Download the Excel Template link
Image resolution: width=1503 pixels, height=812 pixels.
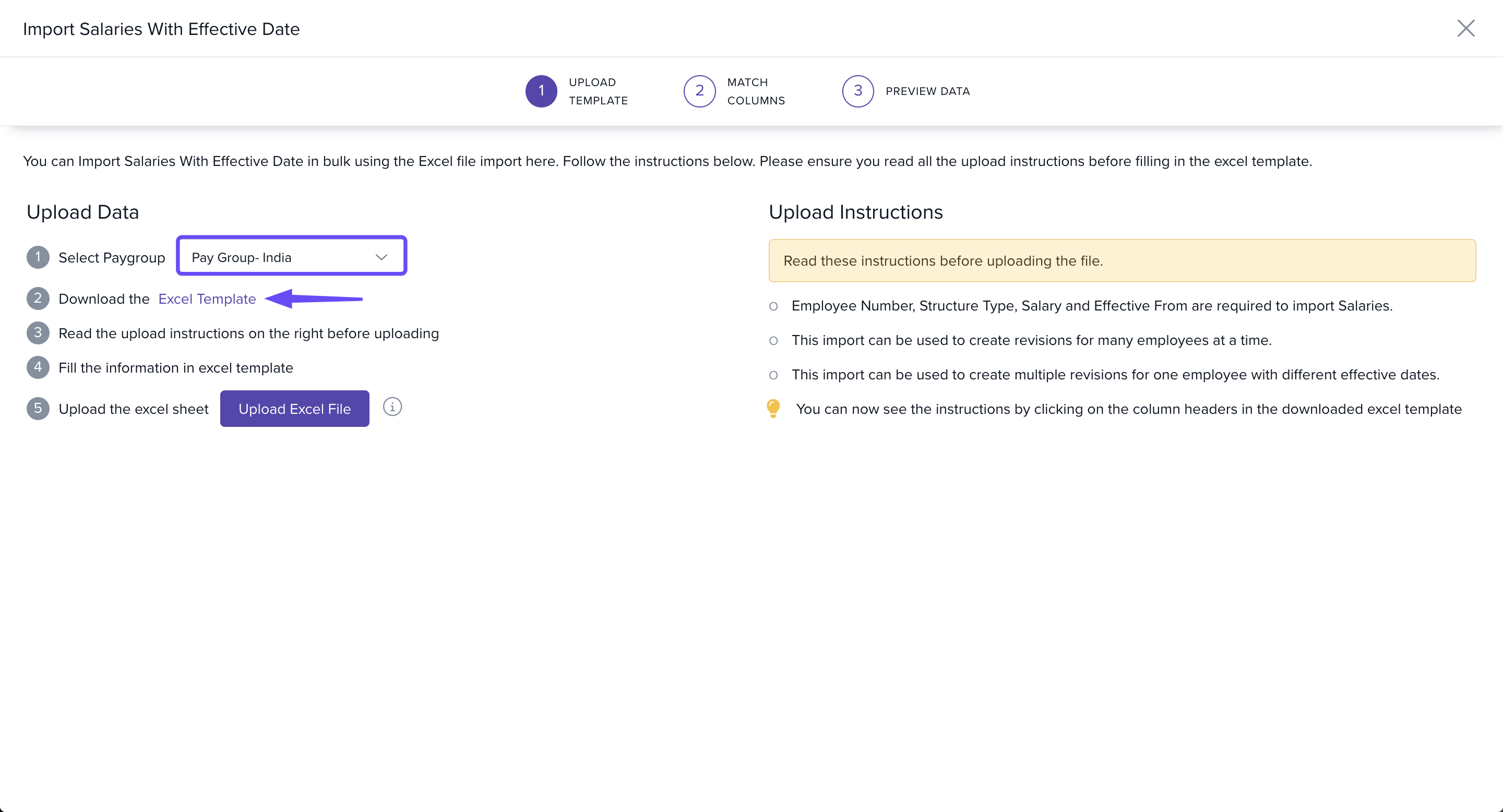pos(207,298)
